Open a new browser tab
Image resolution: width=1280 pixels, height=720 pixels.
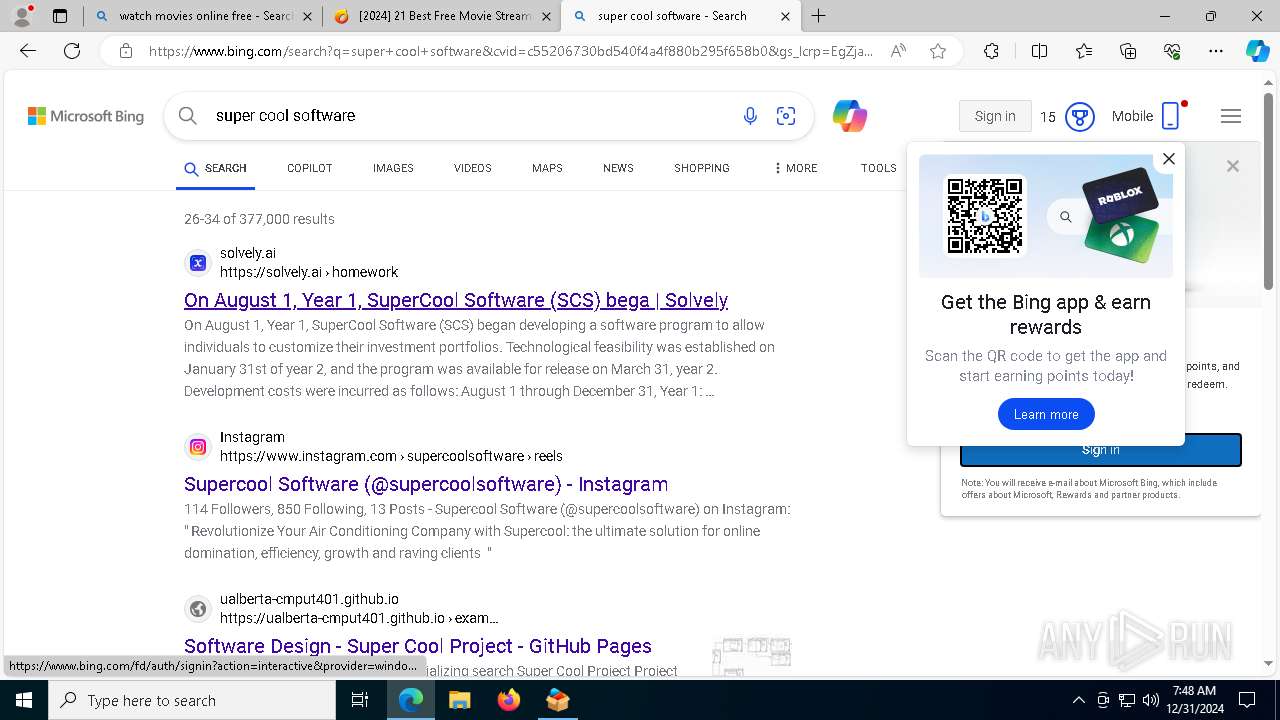pos(818,16)
